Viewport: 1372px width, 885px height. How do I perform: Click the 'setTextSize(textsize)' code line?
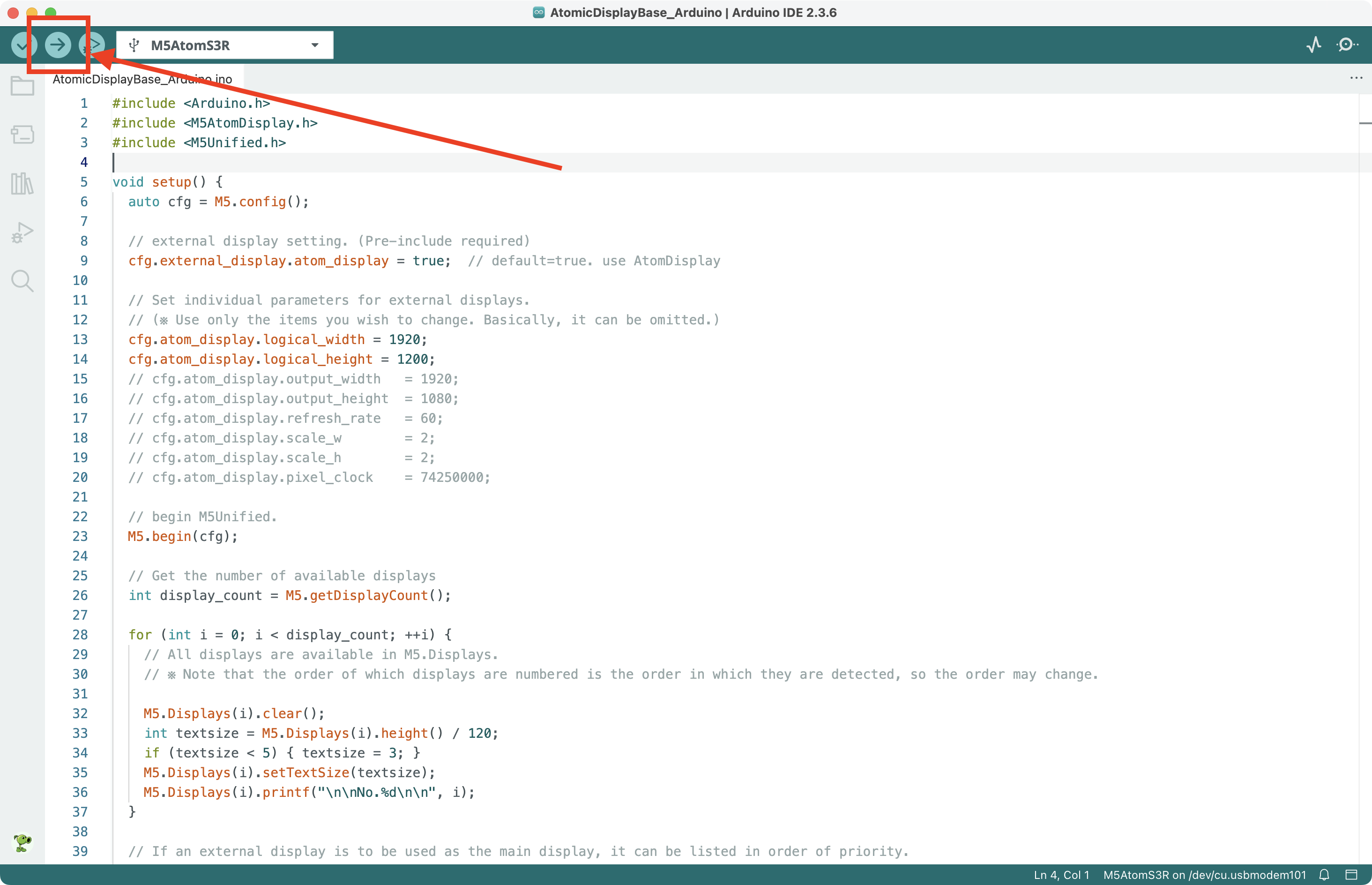290,773
